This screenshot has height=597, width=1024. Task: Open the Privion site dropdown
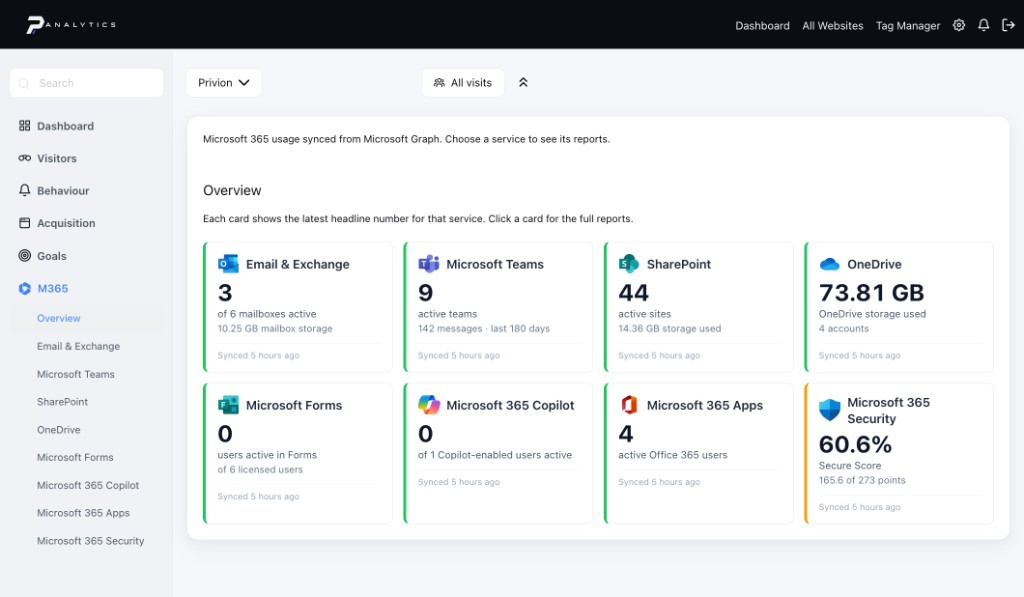pos(223,82)
